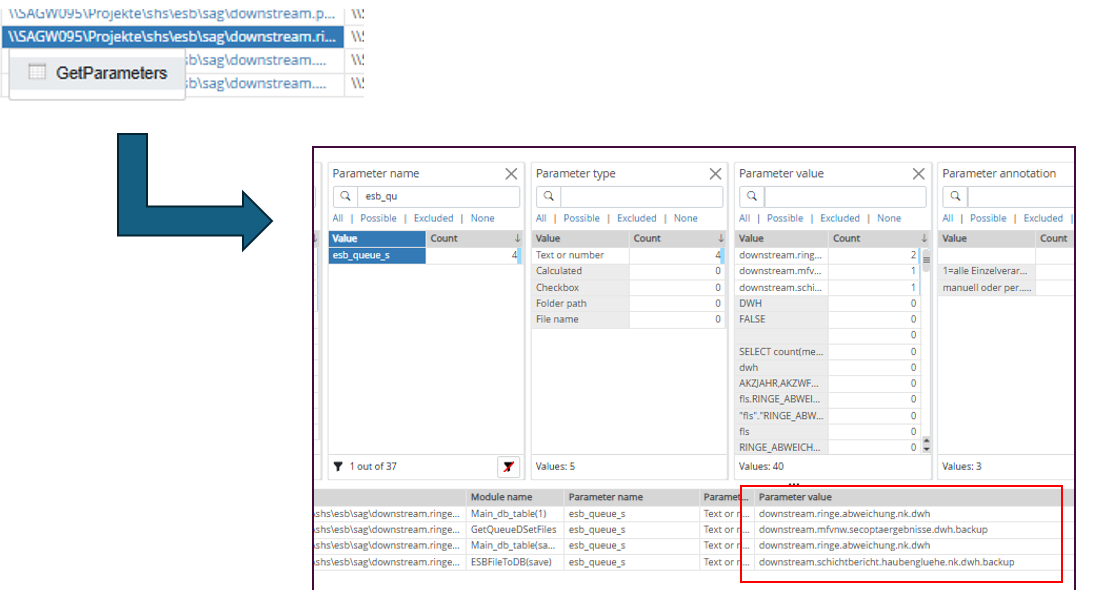The width and height of the screenshot is (1096, 590).
Task: Click the 'All' link under Parameter annotation
Action: (x=947, y=218)
